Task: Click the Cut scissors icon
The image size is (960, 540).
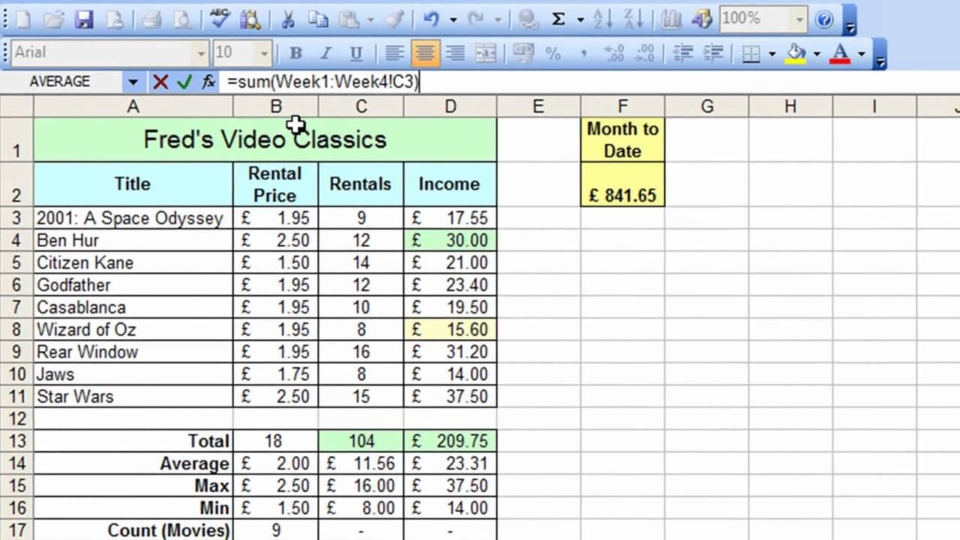Action: point(287,19)
